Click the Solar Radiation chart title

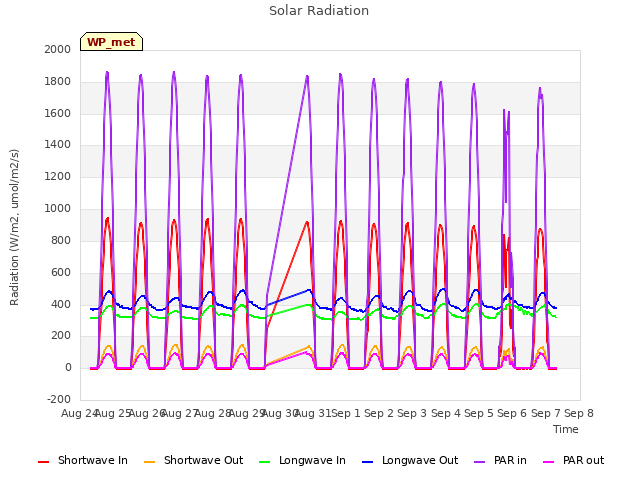click(x=319, y=11)
